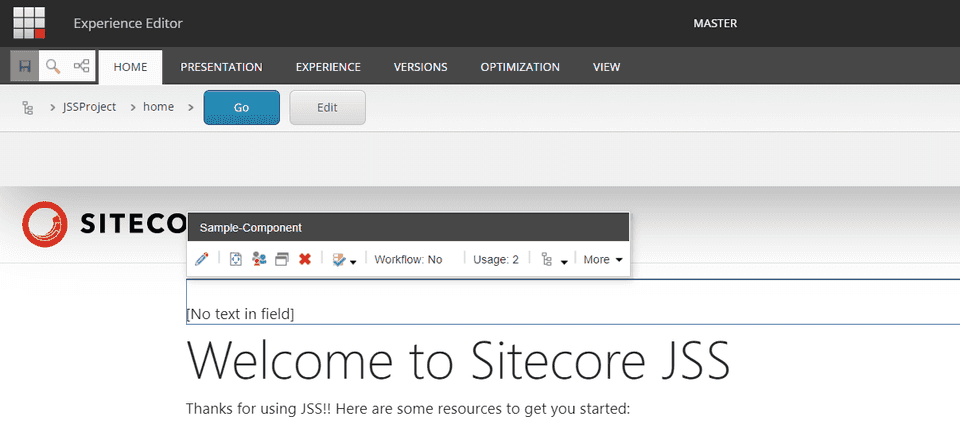
Task: Expand dropdown arrow beside checklist icon
Action: coord(353,263)
